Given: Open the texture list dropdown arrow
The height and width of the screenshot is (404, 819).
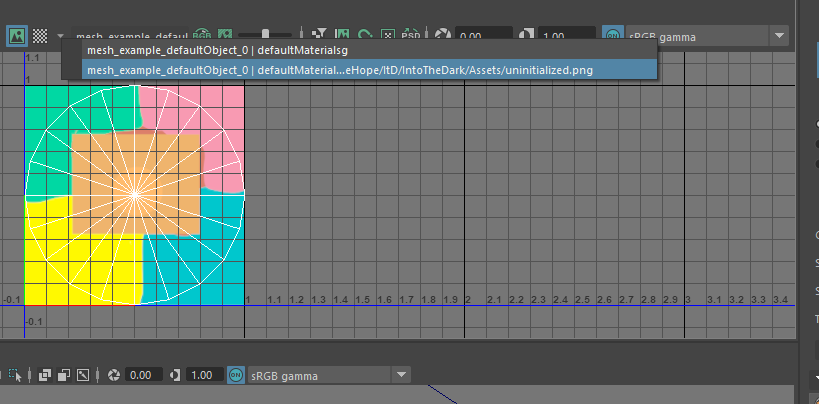Looking at the screenshot, I should (60, 36).
